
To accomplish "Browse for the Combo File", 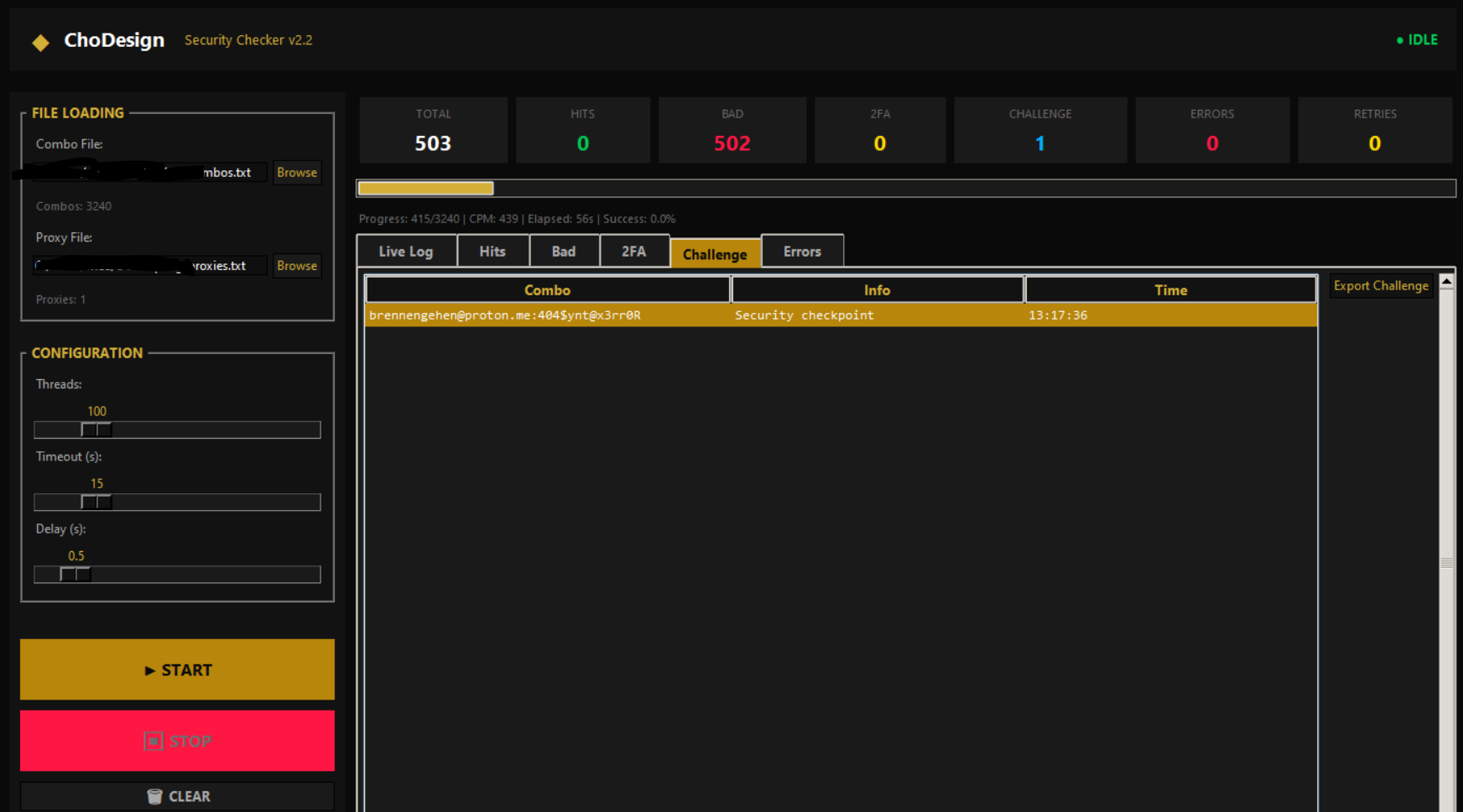I will (x=297, y=172).
